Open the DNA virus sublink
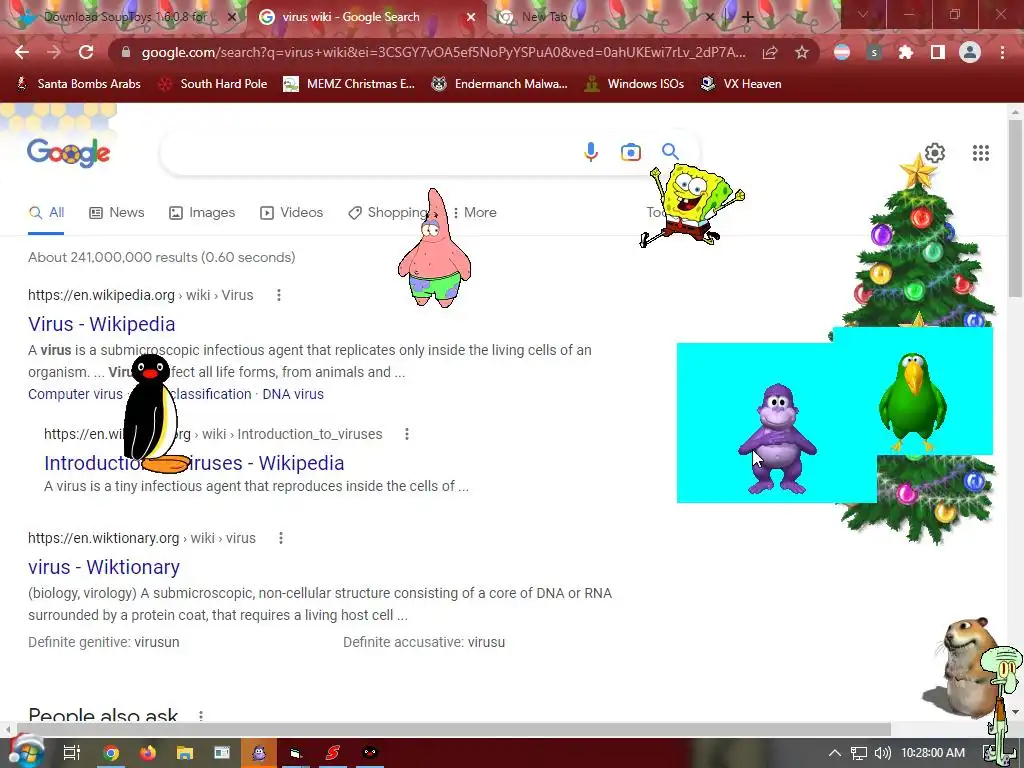 [x=293, y=394]
